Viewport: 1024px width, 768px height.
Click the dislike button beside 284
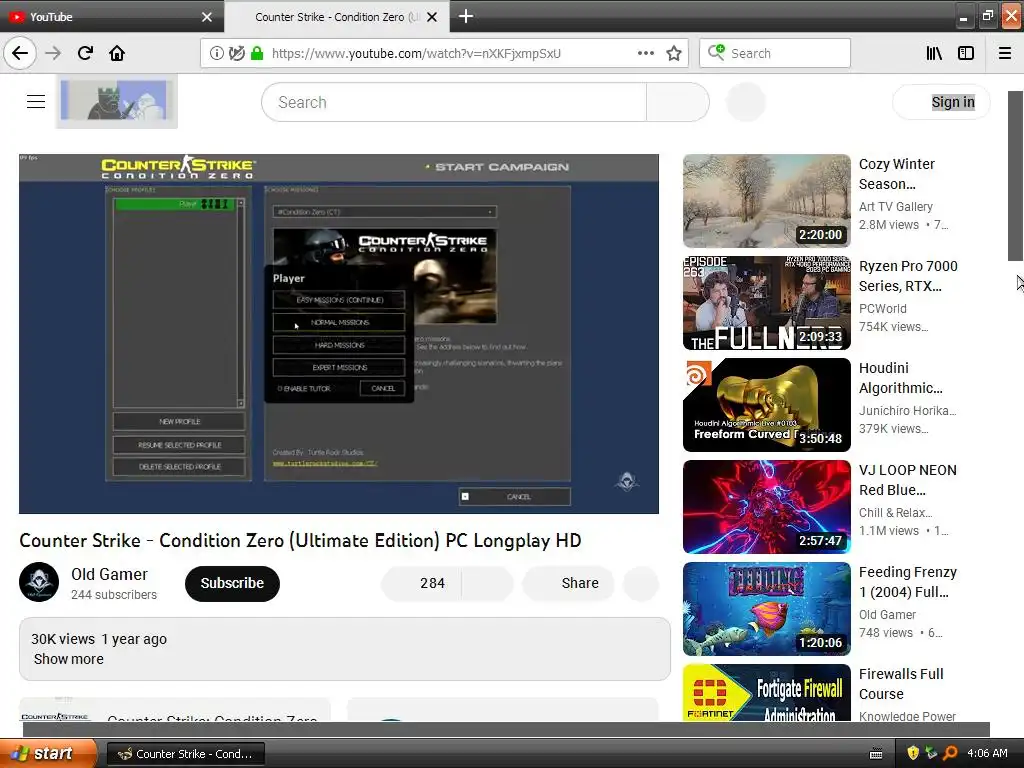point(488,583)
